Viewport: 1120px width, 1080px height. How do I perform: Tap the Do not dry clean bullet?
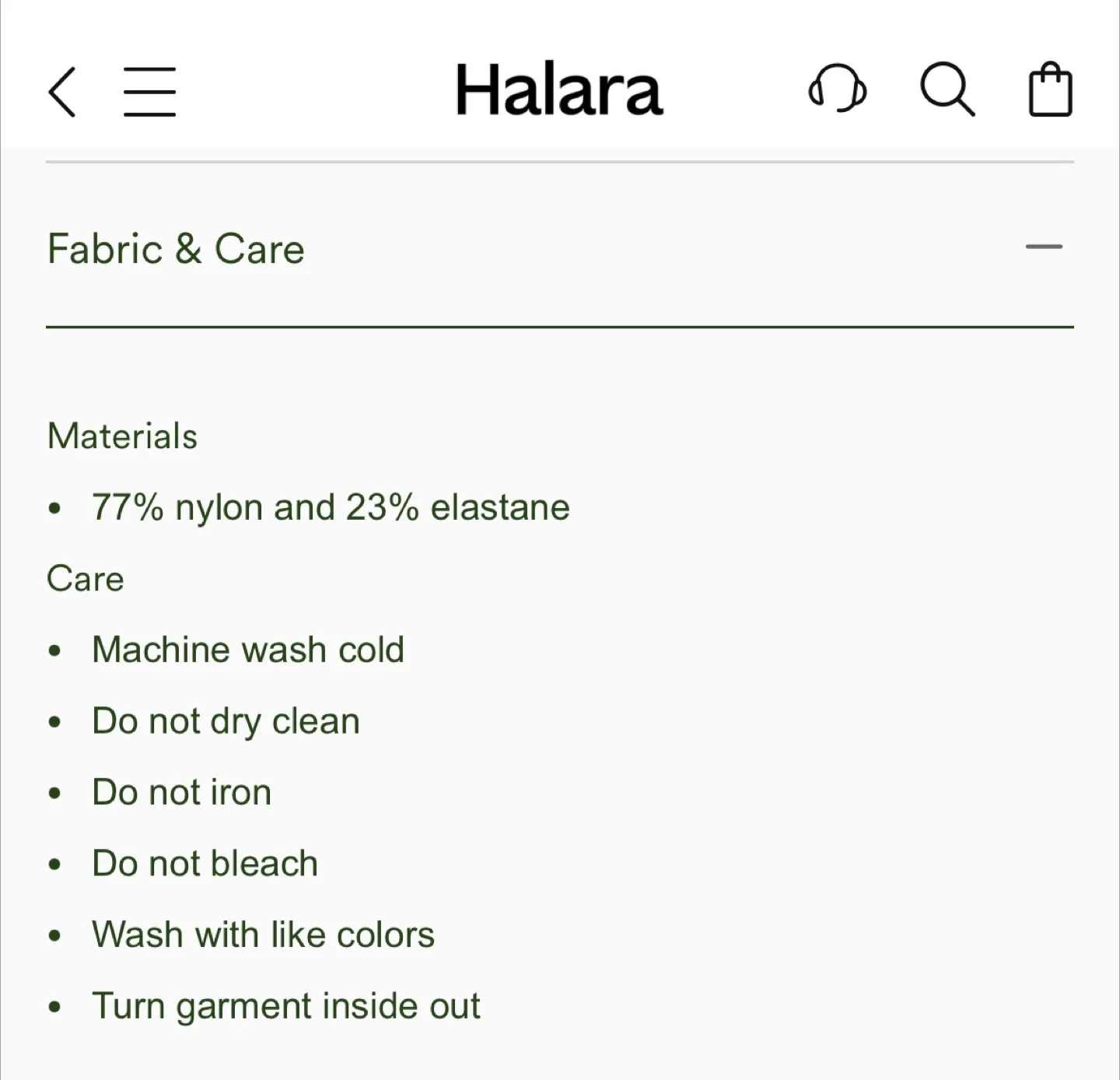point(226,721)
